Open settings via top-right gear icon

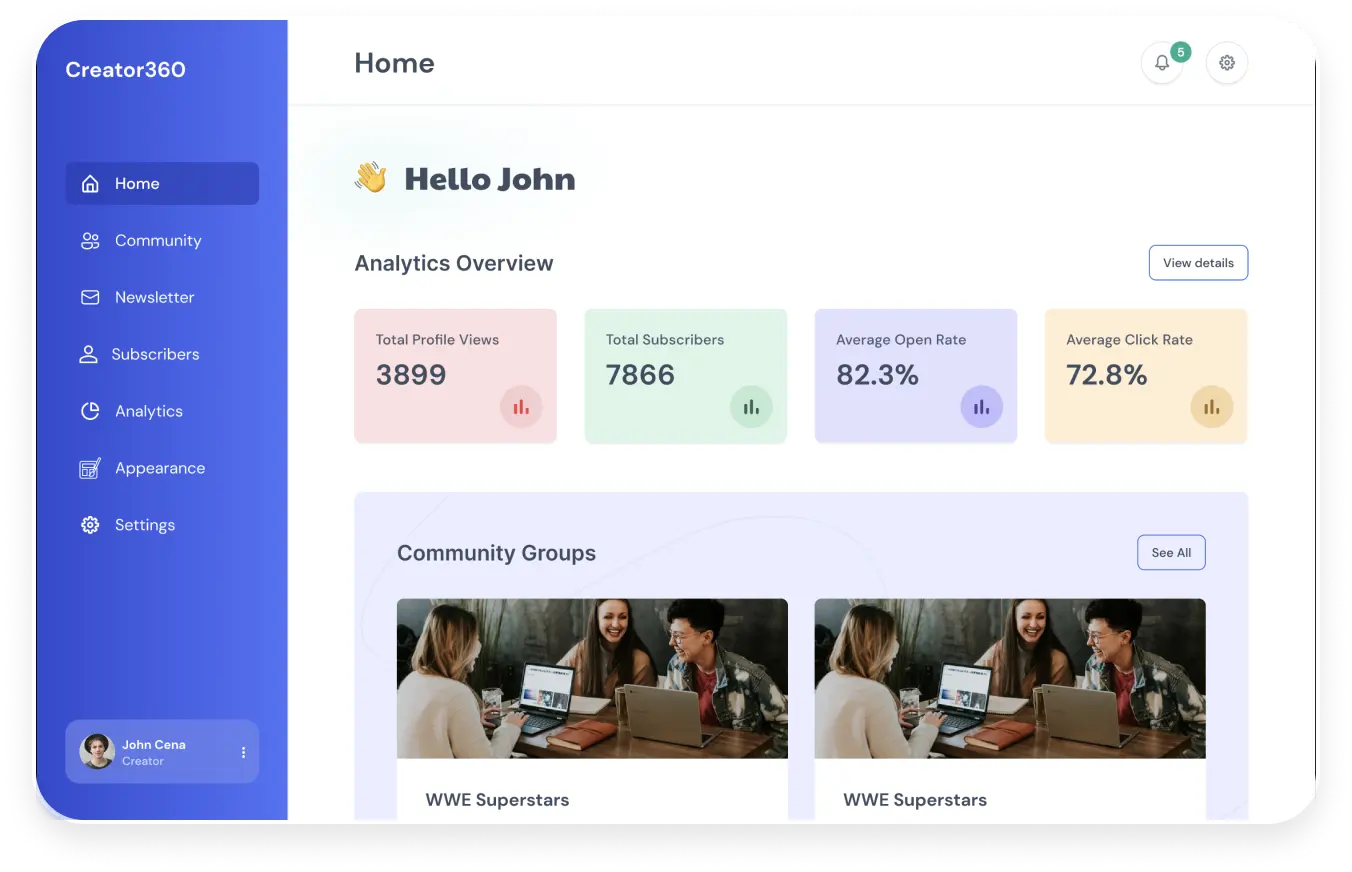1226,63
